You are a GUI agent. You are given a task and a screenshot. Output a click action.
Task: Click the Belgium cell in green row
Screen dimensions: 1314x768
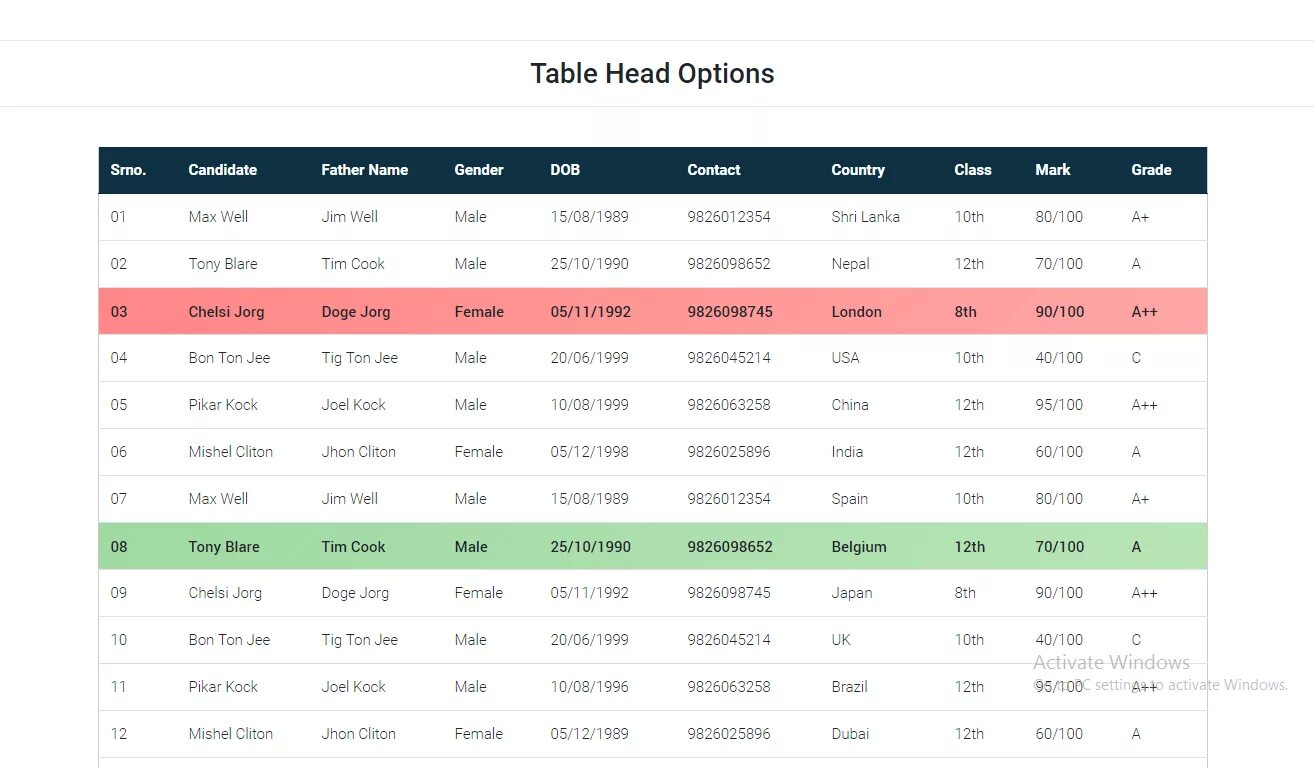[x=859, y=547]
